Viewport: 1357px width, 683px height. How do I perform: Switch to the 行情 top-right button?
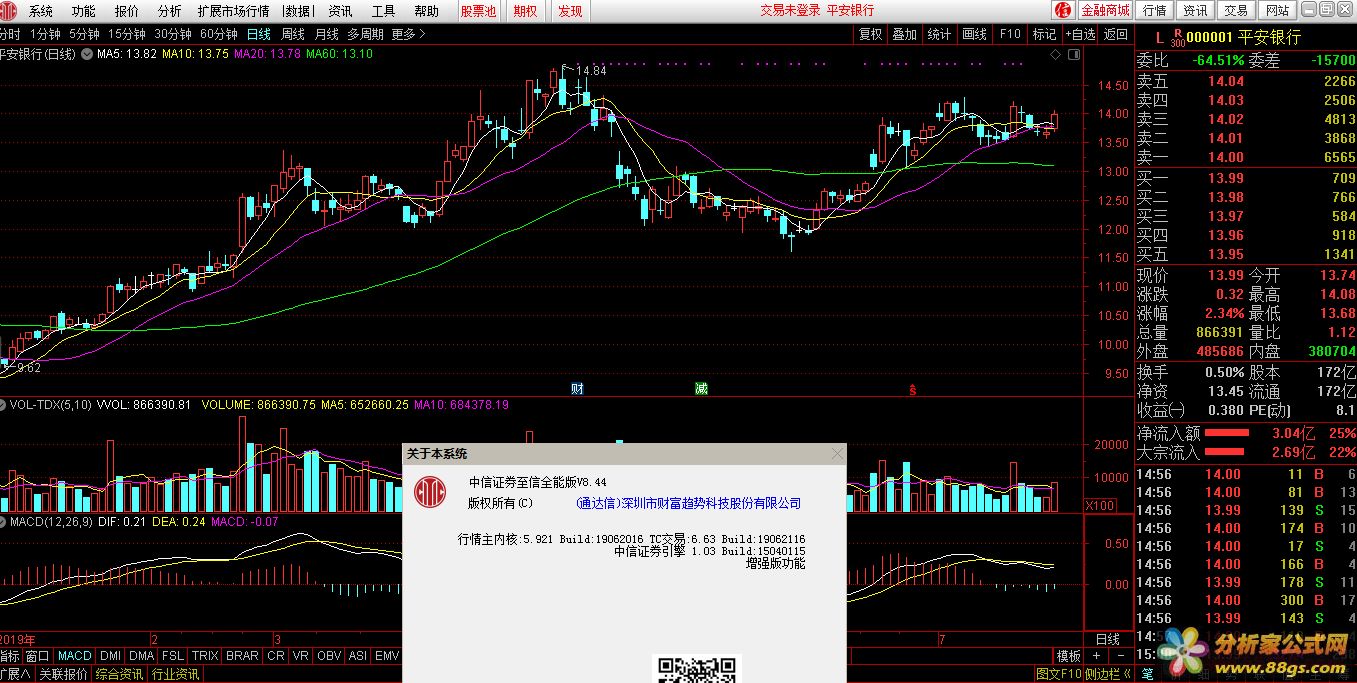click(1154, 10)
